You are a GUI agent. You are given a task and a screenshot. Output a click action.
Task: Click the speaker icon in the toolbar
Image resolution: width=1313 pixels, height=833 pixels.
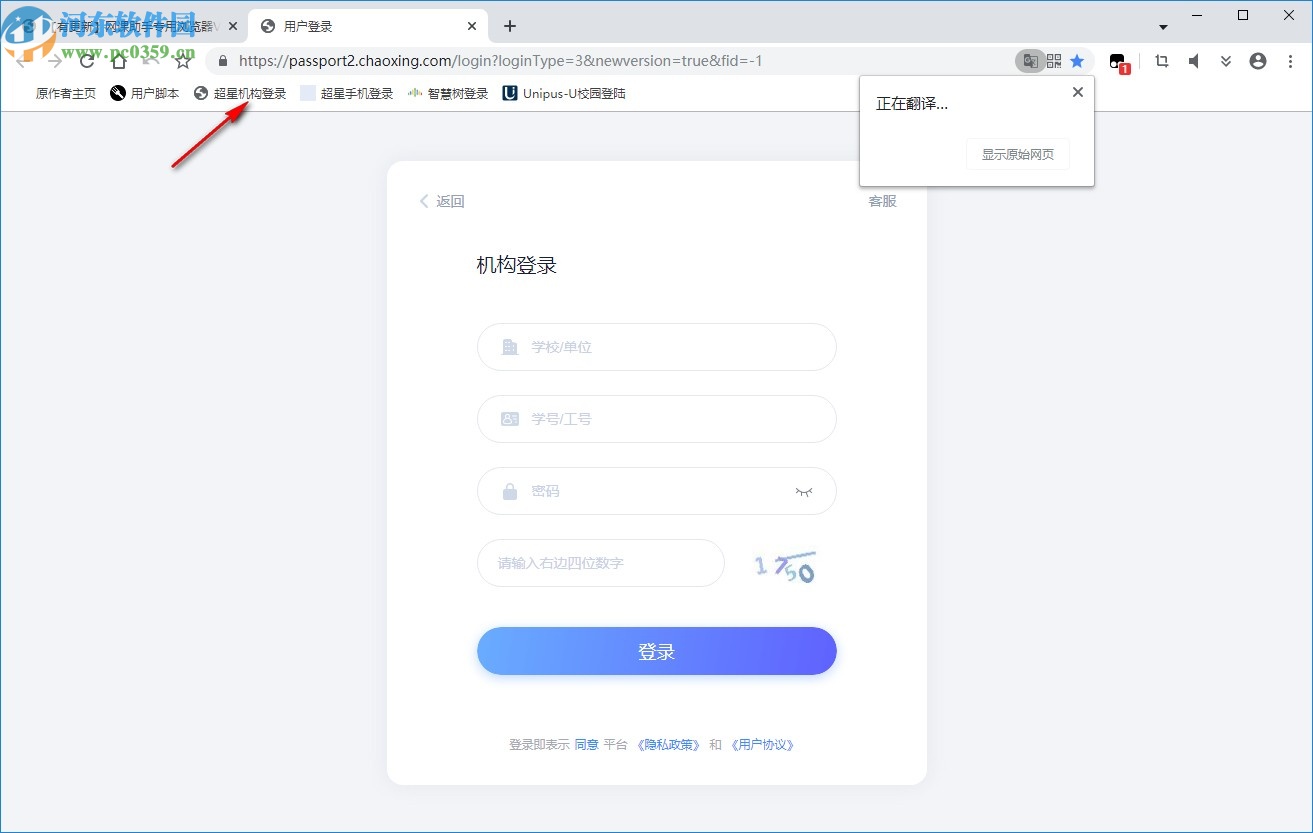[1193, 61]
